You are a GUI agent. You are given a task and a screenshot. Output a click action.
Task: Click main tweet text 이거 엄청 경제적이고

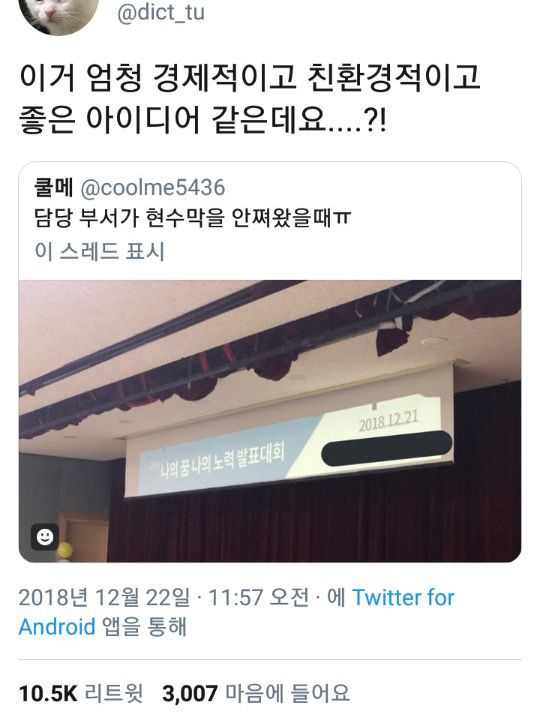point(250,77)
